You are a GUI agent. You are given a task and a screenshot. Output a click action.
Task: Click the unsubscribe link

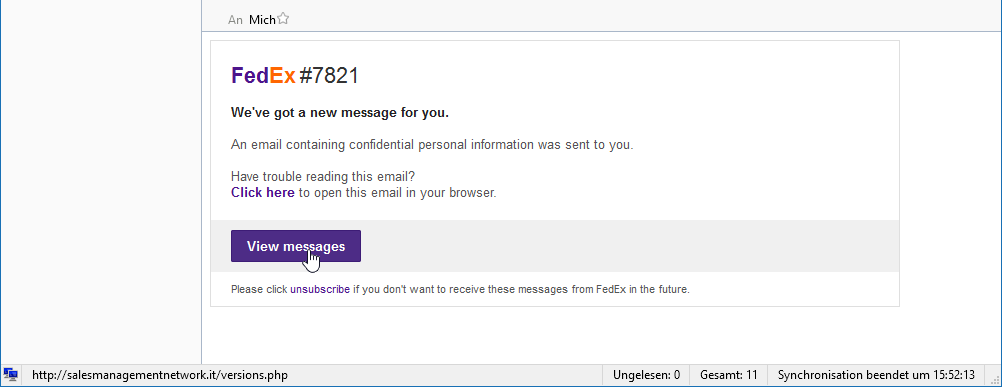(x=320, y=289)
